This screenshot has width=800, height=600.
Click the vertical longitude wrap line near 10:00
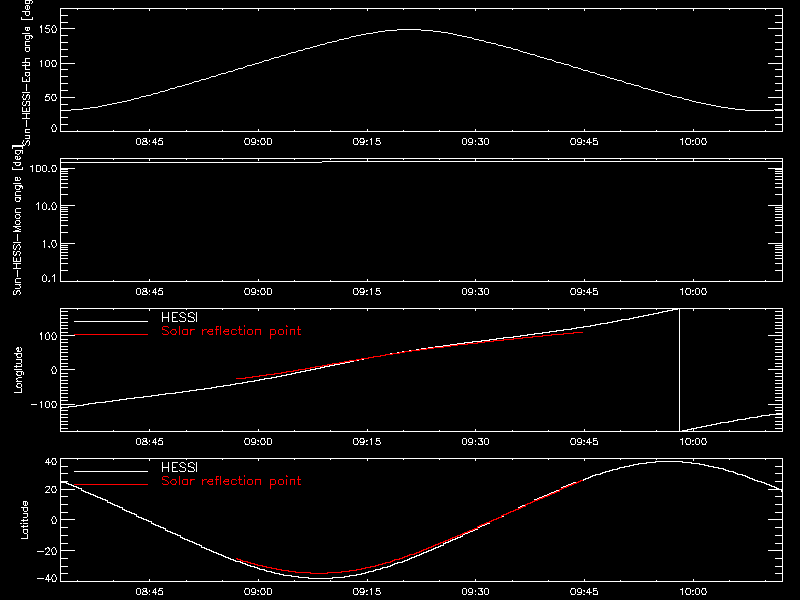click(x=679, y=370)
